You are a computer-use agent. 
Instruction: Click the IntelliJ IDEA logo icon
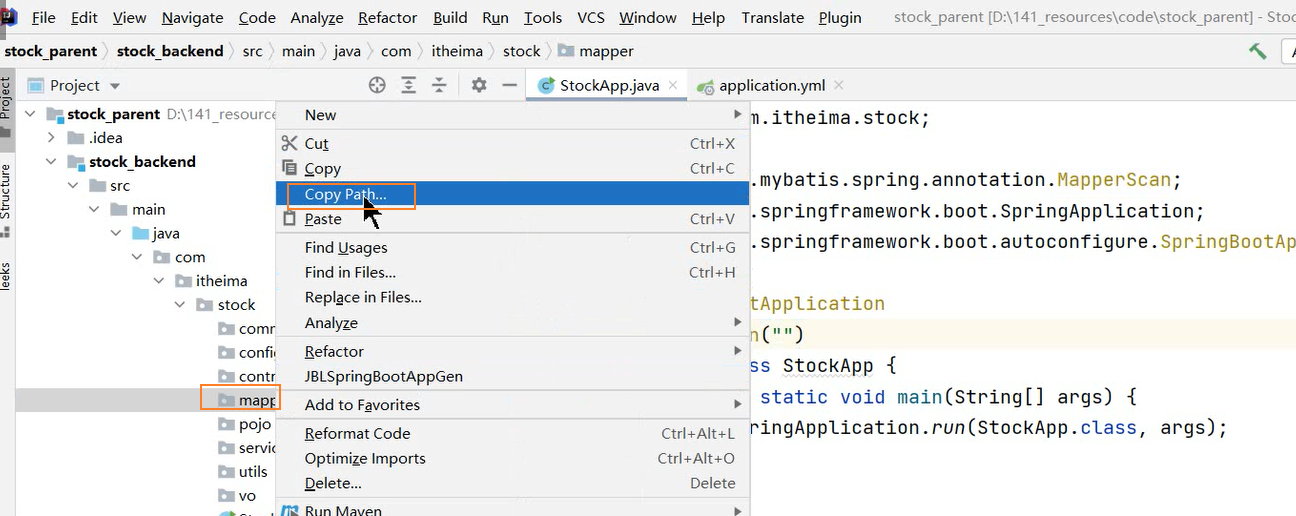9,15
